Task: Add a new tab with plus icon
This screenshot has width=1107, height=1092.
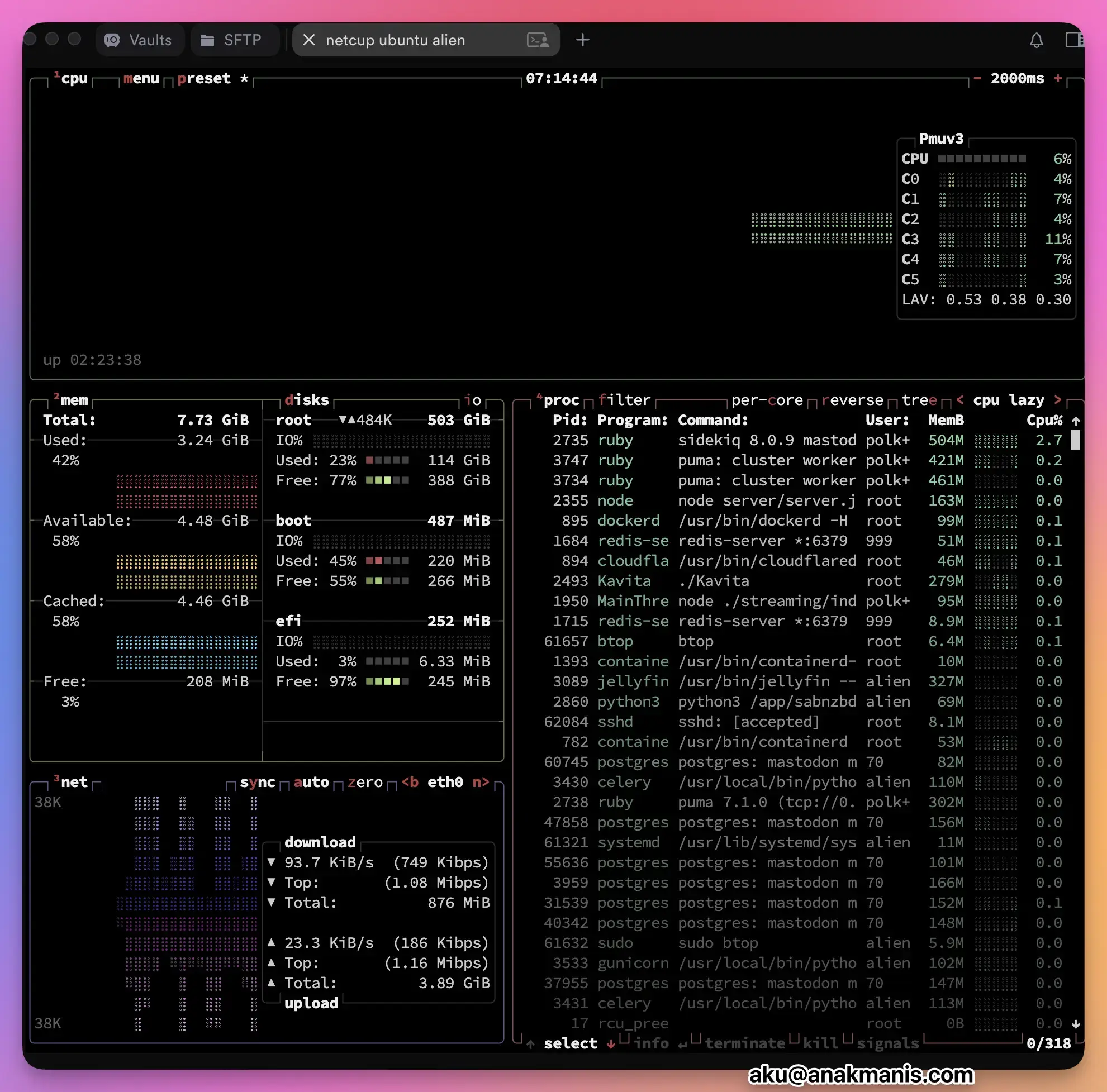Action: 583,40
